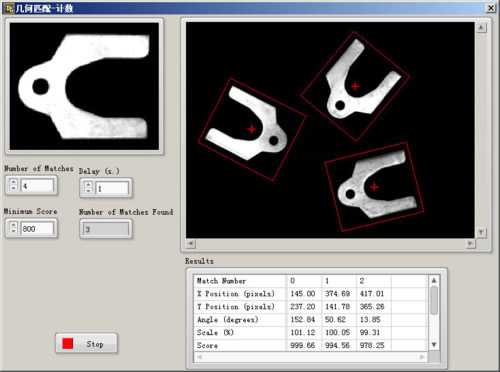500x372 pixels.
Task: Decrement the Number of Matches stepper
Action: pos(13,188)
